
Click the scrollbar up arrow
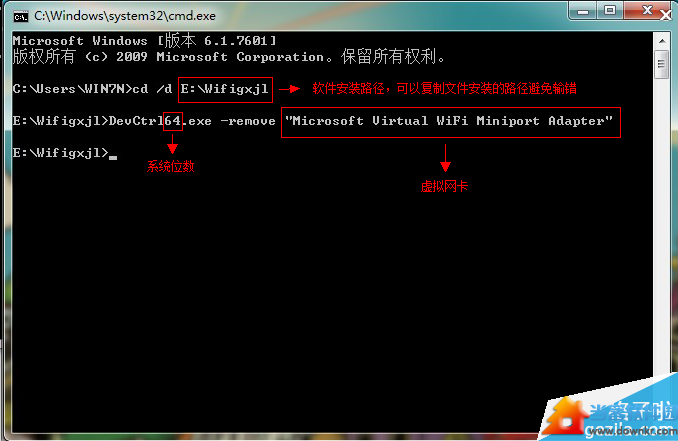tap(662, 41)
